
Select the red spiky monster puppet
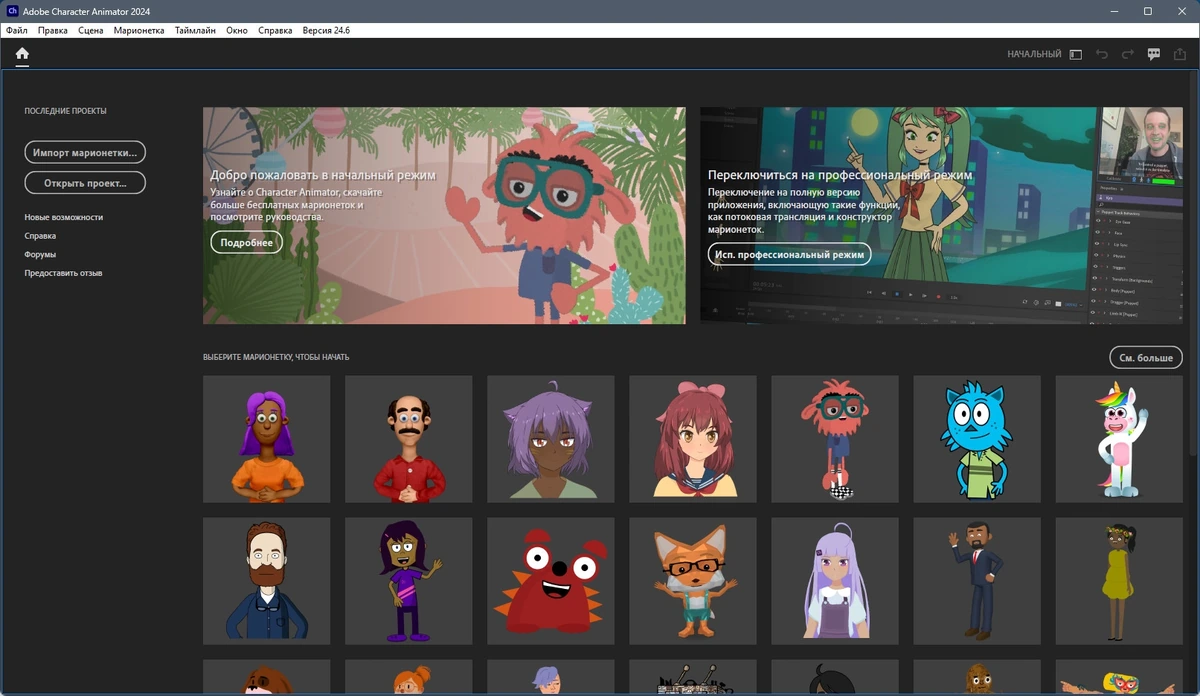(x=551, y=581)
